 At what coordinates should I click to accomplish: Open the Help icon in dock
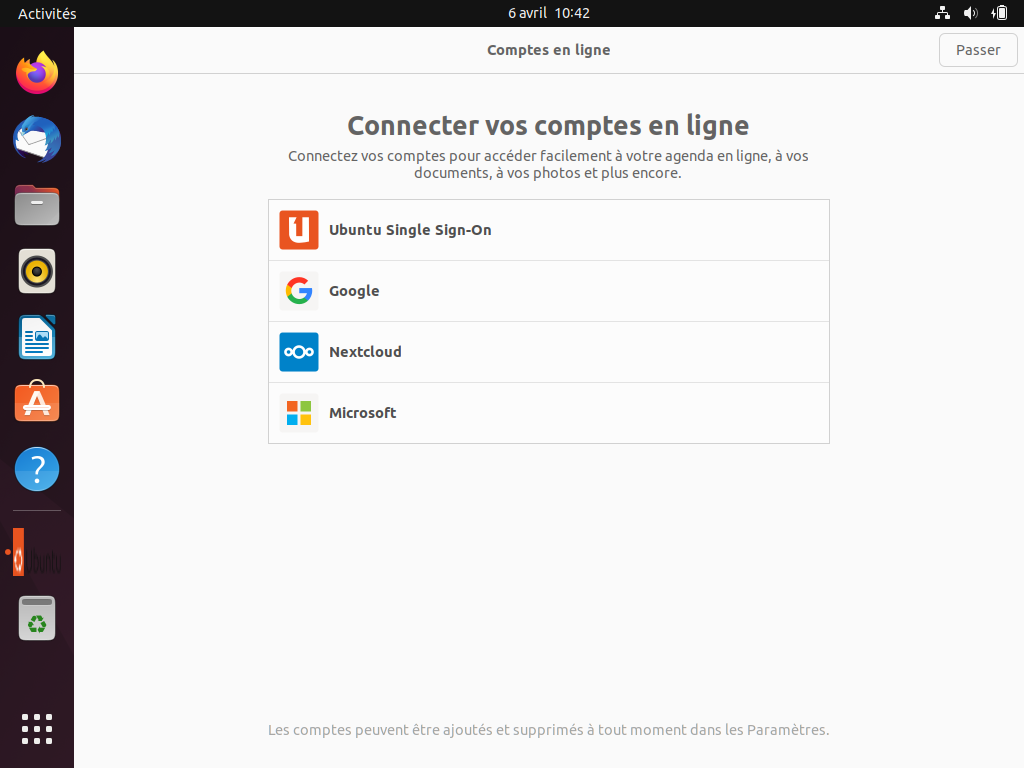37,469
